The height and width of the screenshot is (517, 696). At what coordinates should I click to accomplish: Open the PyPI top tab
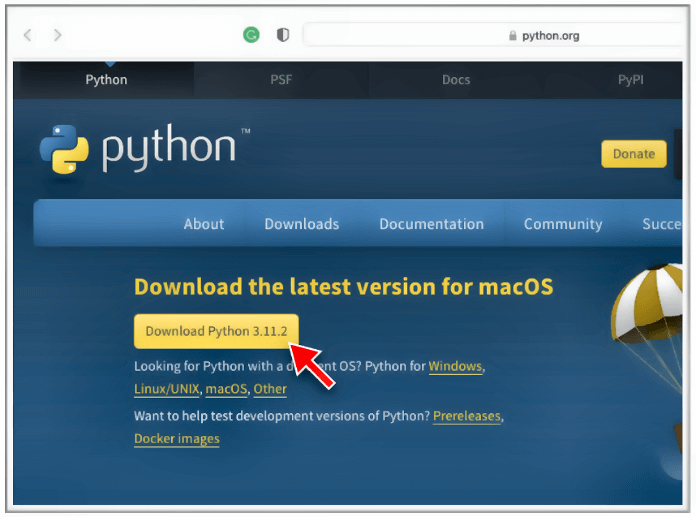click(x=630, y=80)
